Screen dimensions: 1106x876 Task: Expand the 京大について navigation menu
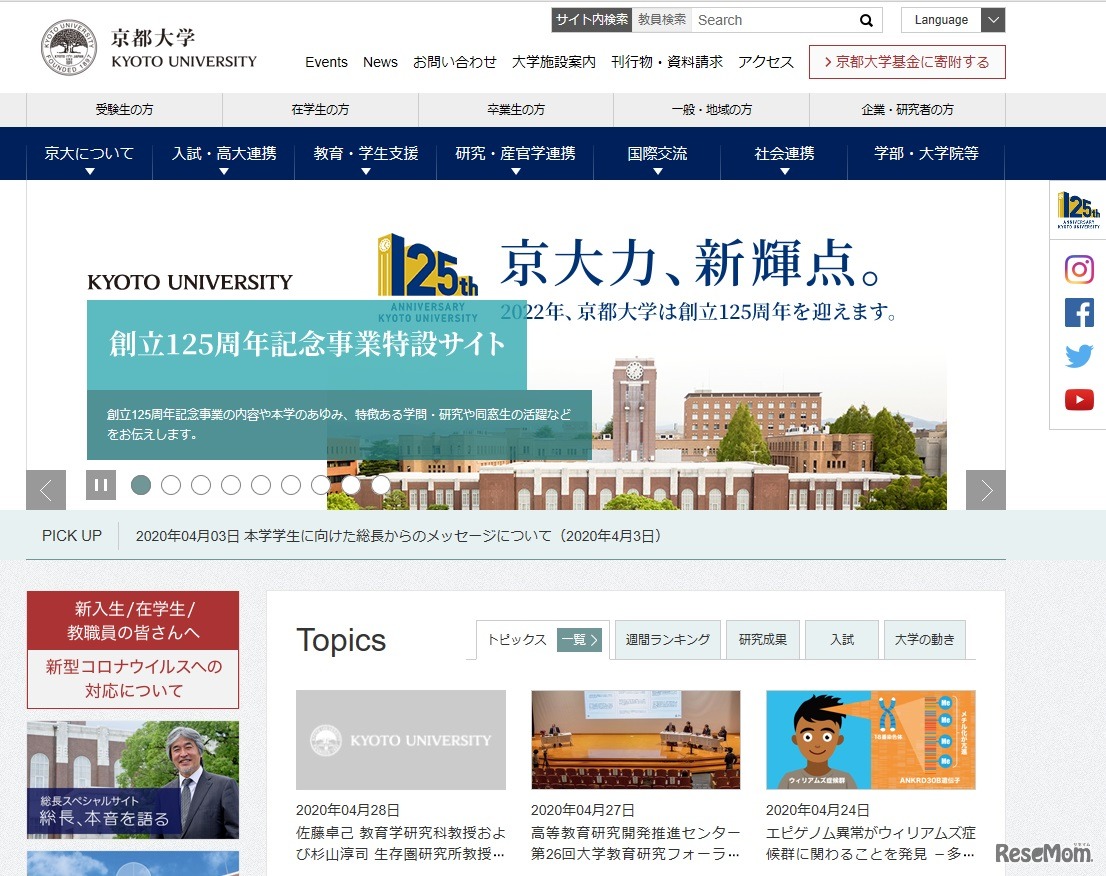[x=88, y=153]
